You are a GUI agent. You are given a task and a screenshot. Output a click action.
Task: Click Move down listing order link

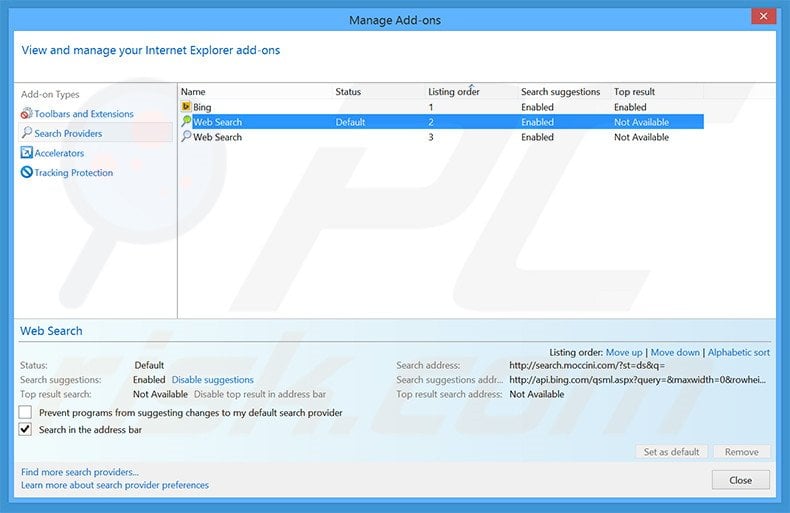point(675,352)
